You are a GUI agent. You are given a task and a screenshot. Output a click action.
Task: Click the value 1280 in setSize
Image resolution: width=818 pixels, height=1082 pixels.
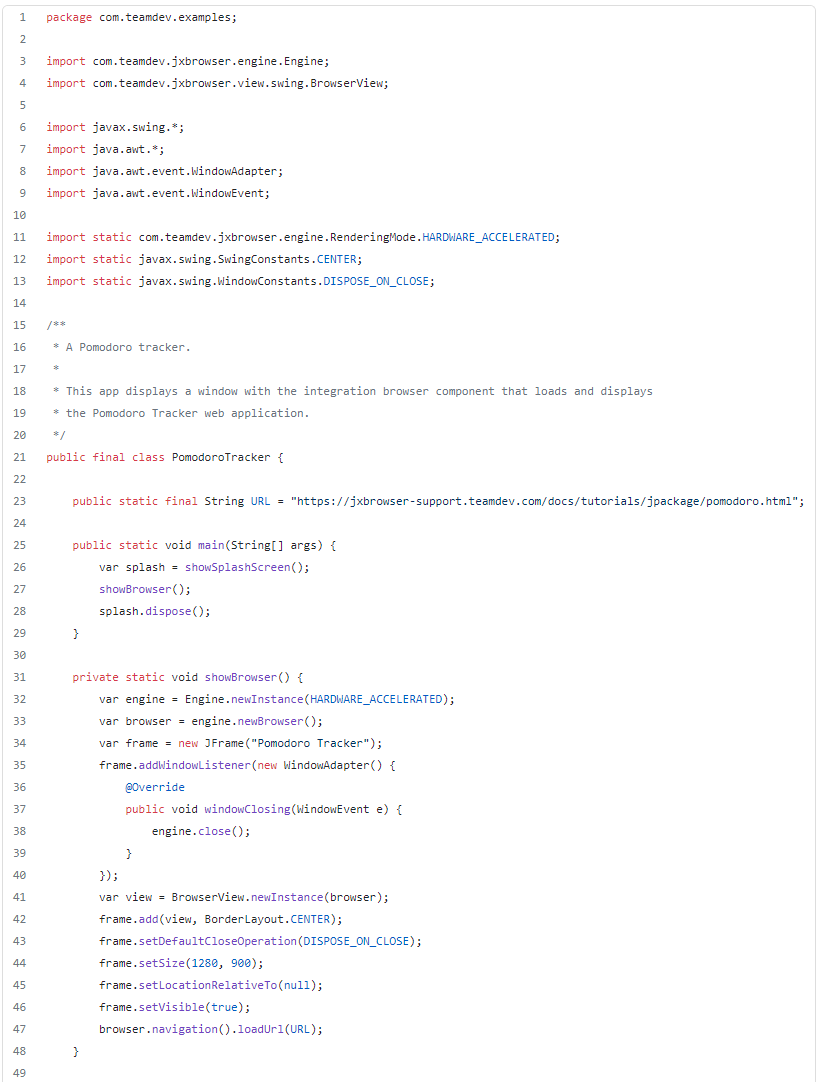(x=204, y=964)
